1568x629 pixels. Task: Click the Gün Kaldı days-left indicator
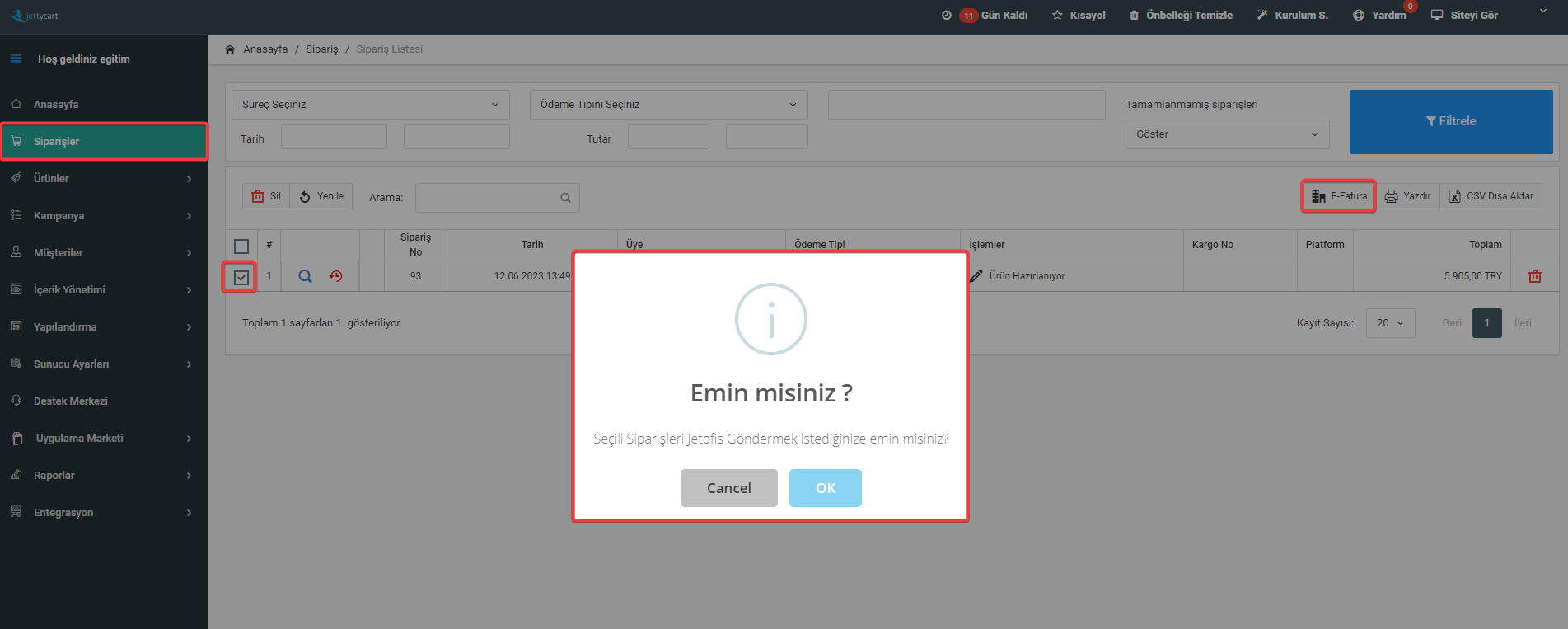click(x=985, y=16)
